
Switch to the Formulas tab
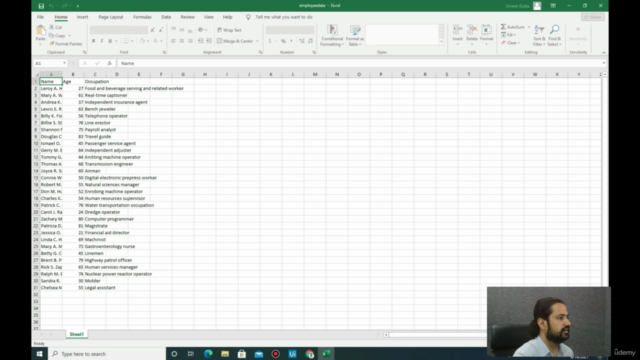142,17
